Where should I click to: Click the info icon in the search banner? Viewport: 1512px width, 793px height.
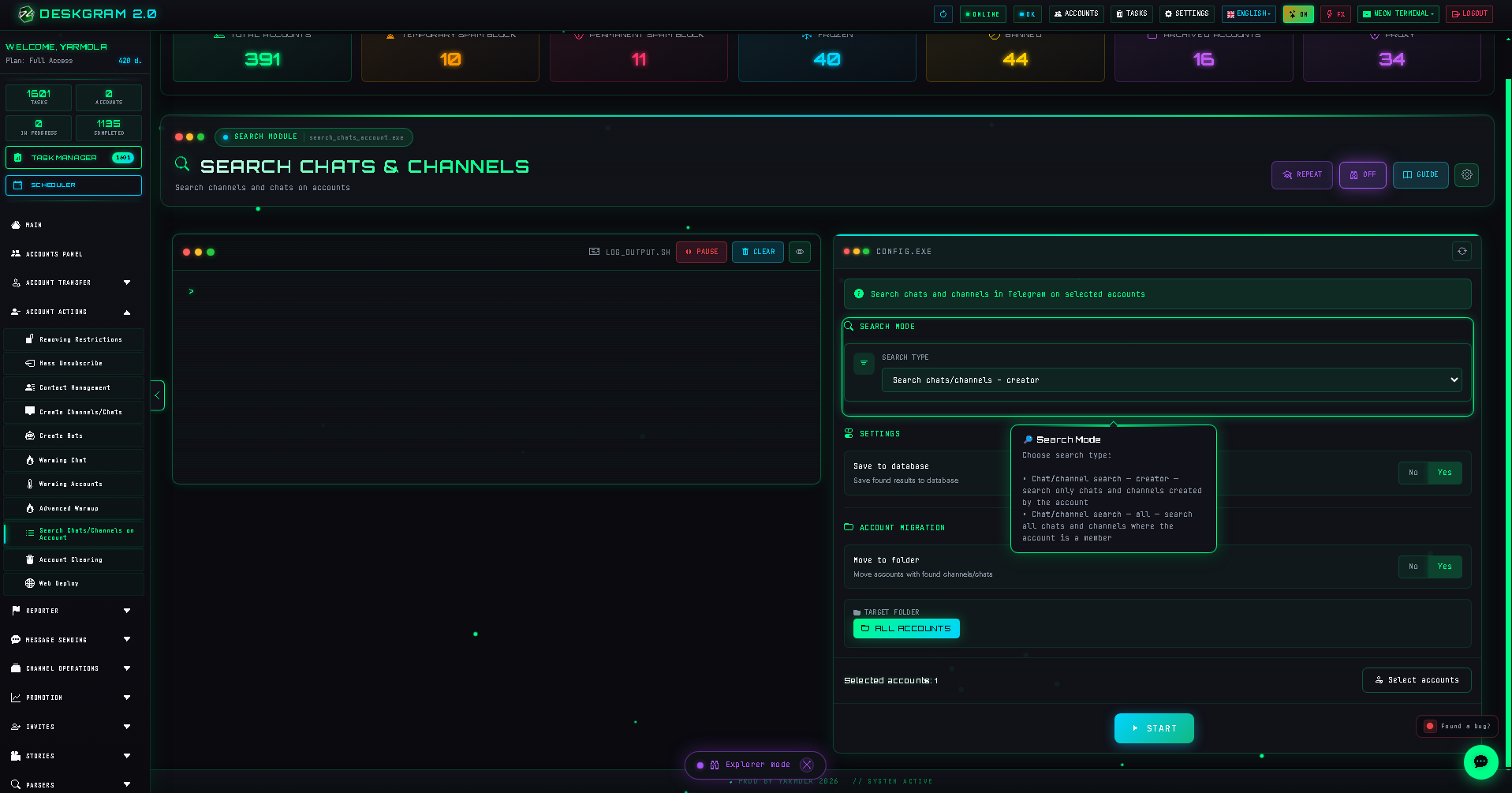click(859, 294)
